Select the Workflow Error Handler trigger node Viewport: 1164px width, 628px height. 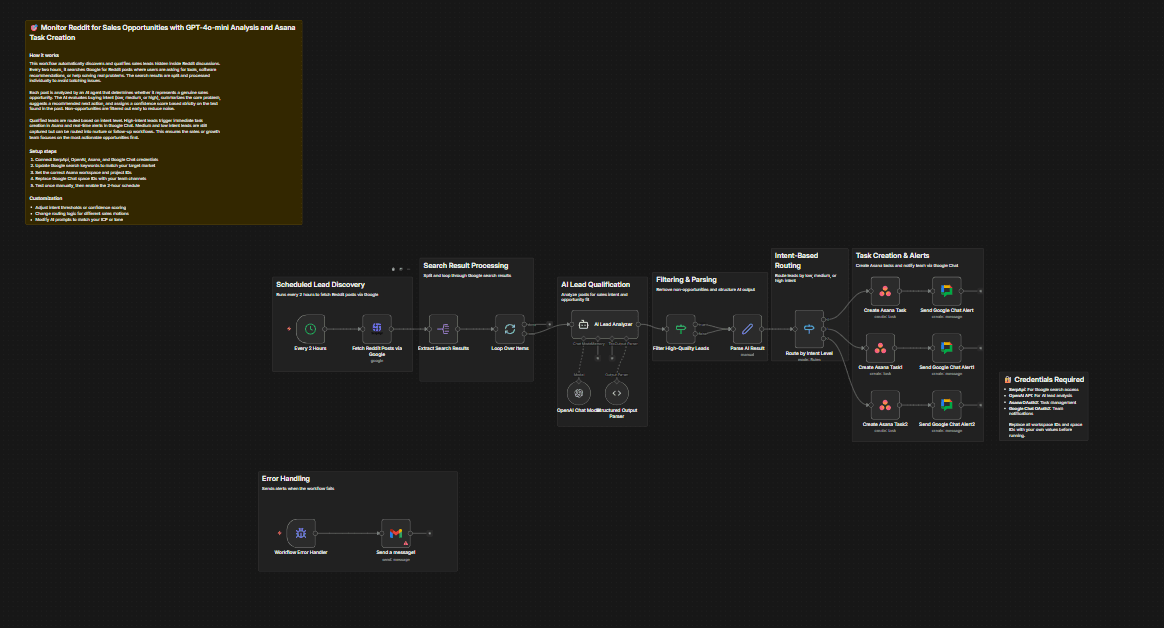pos(301,533)
